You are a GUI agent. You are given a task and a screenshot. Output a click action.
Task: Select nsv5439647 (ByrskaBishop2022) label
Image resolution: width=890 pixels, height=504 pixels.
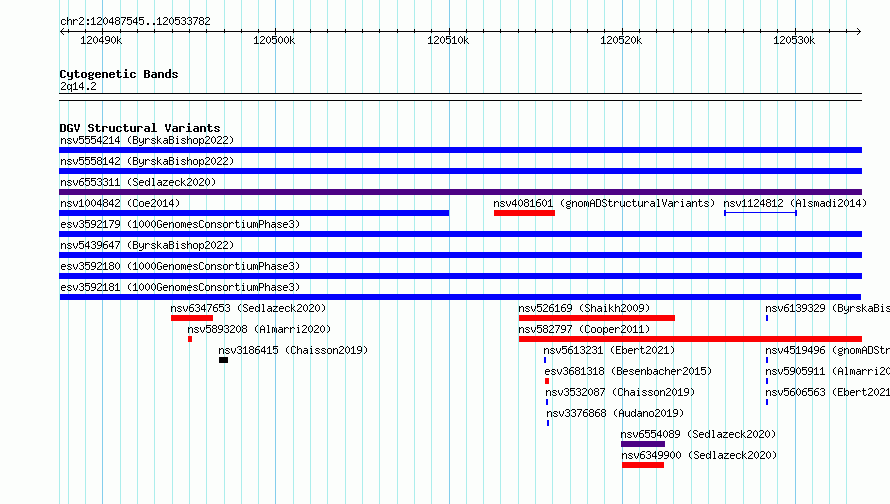point(147,245)
